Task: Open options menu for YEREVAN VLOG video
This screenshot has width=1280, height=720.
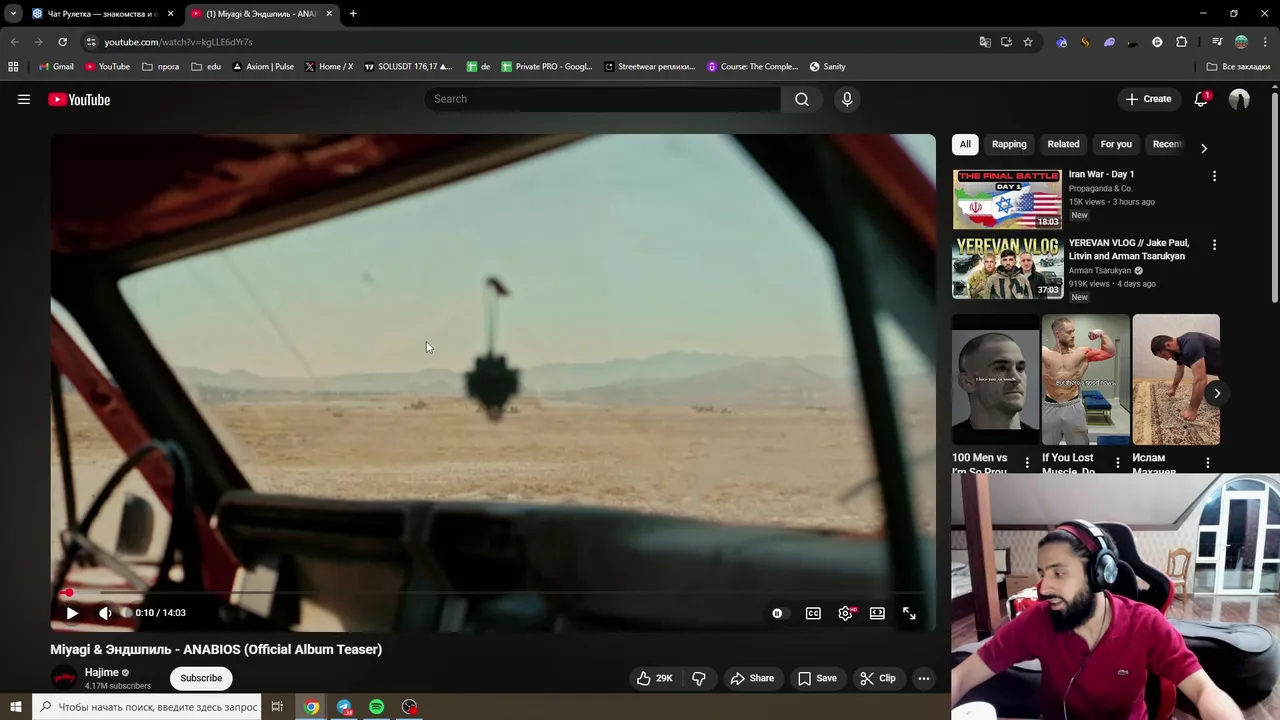Action: (x=1214, y=245)
